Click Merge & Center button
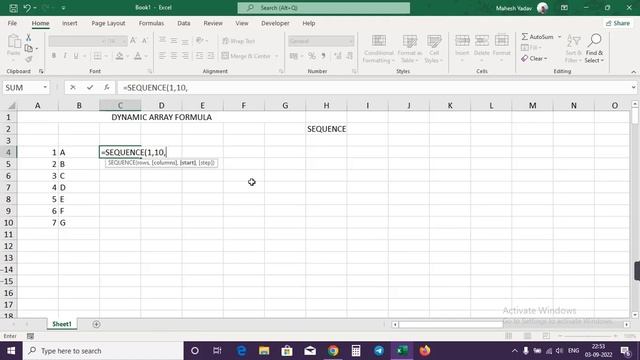This screenshot has width=640, height=360. pyautogui.click(x=247, y=56)
